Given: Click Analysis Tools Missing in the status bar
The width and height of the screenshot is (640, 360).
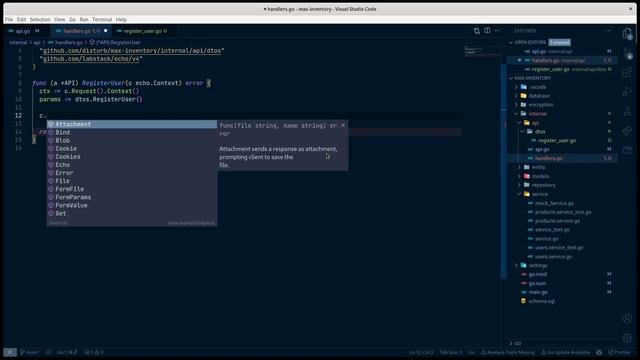Looking at the screenshot, I should pyautogui.click(x=507, y=352).
